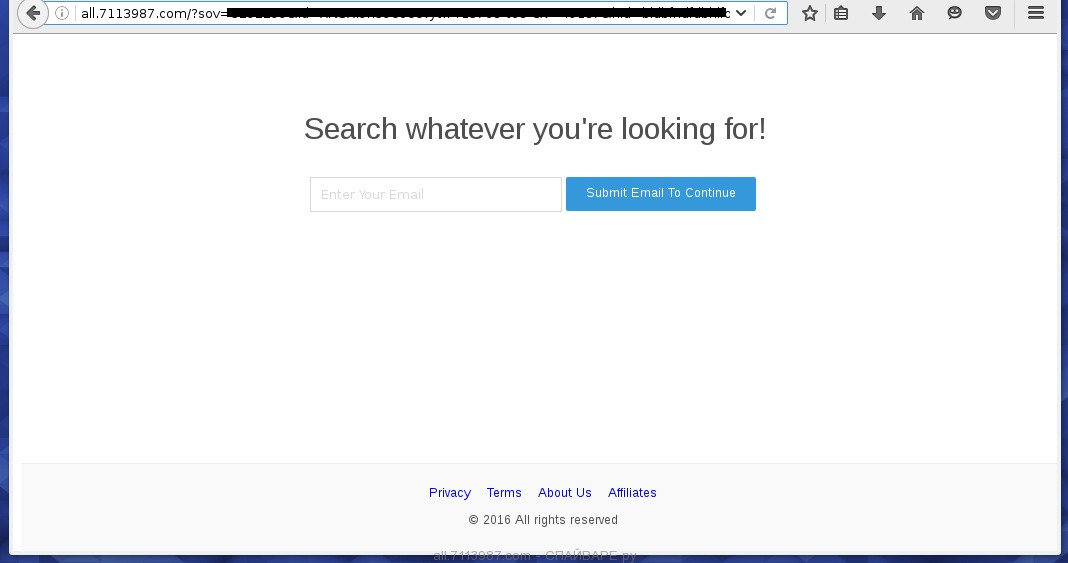
Task: Open the Affiliates footer link
Action: click(x=632, y=493)
